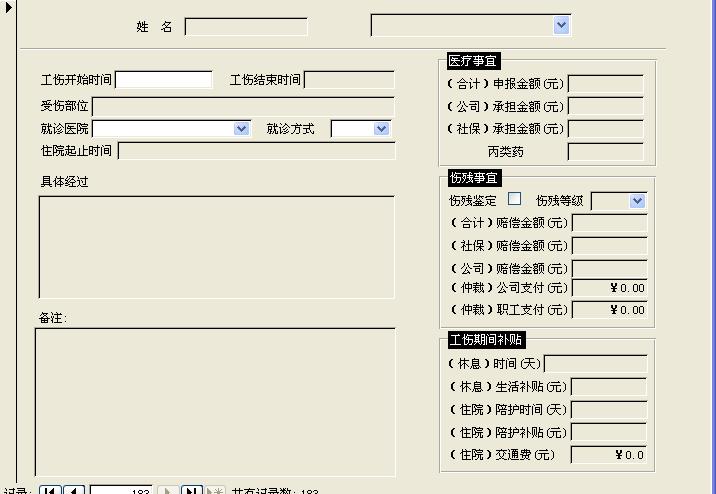Click the new record asterisk button
The width and height of the screenshot is (716, 494).
tap(215, 491)
